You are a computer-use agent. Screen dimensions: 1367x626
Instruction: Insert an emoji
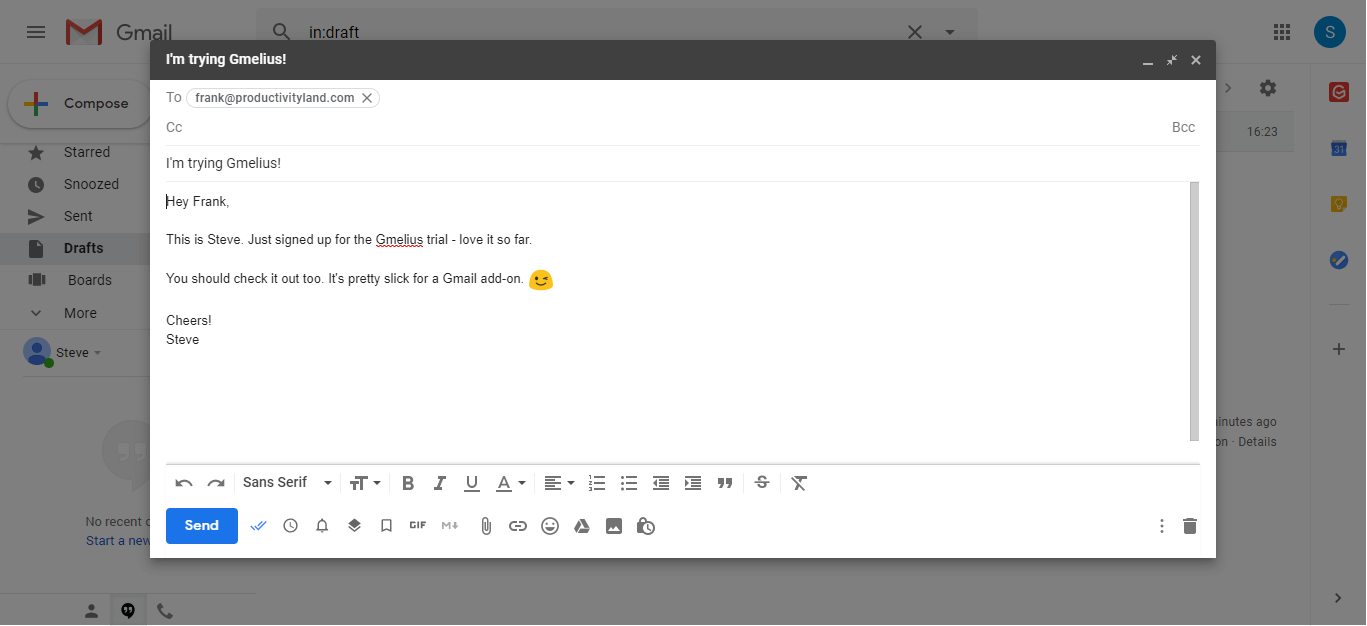tap(550, 526)
